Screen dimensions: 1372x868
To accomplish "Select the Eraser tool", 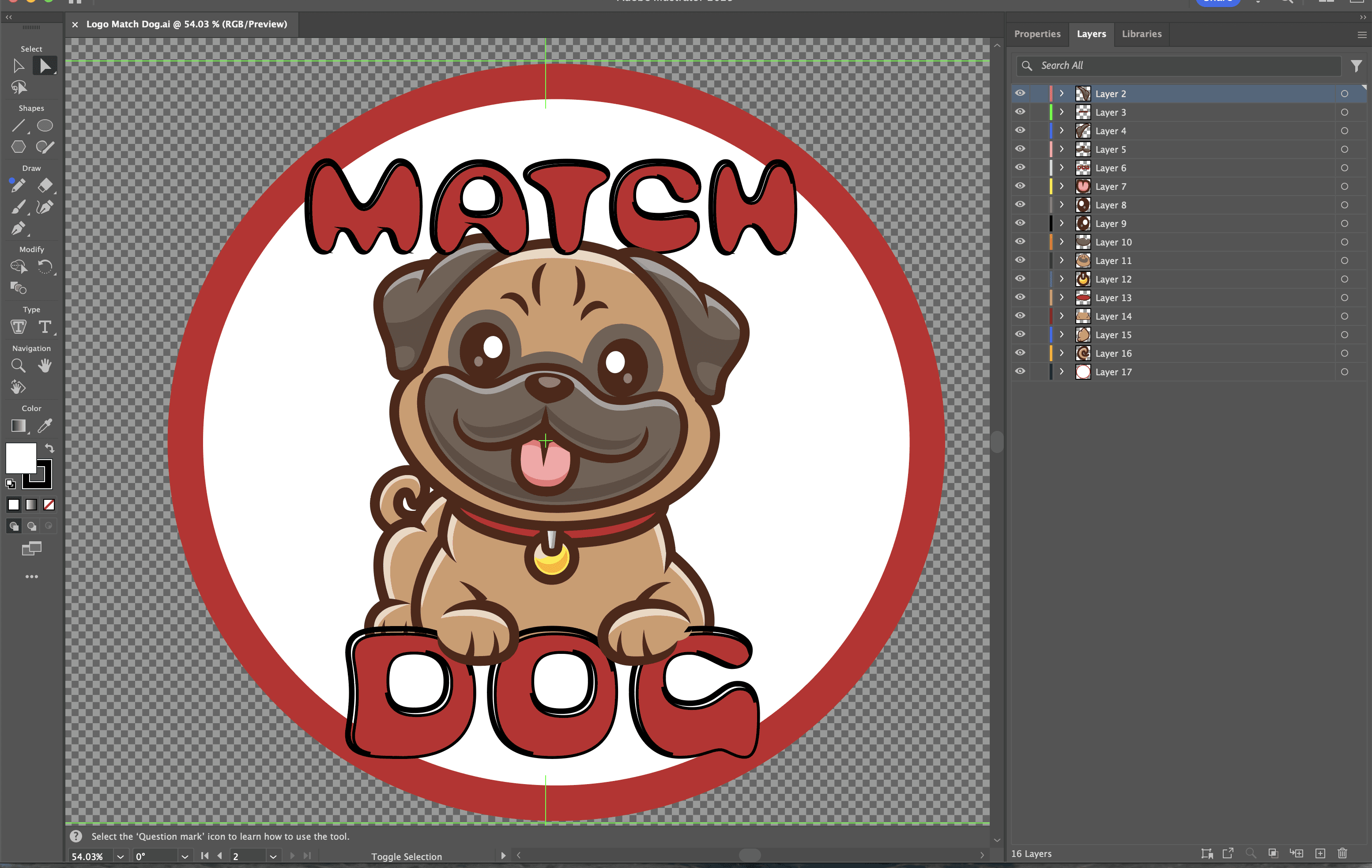I will [45, 185].
